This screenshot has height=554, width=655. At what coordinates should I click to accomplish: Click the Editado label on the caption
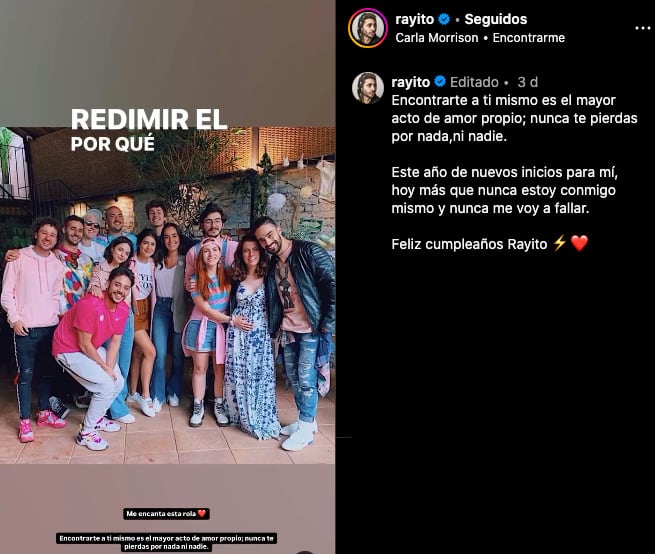pos(474,82)
